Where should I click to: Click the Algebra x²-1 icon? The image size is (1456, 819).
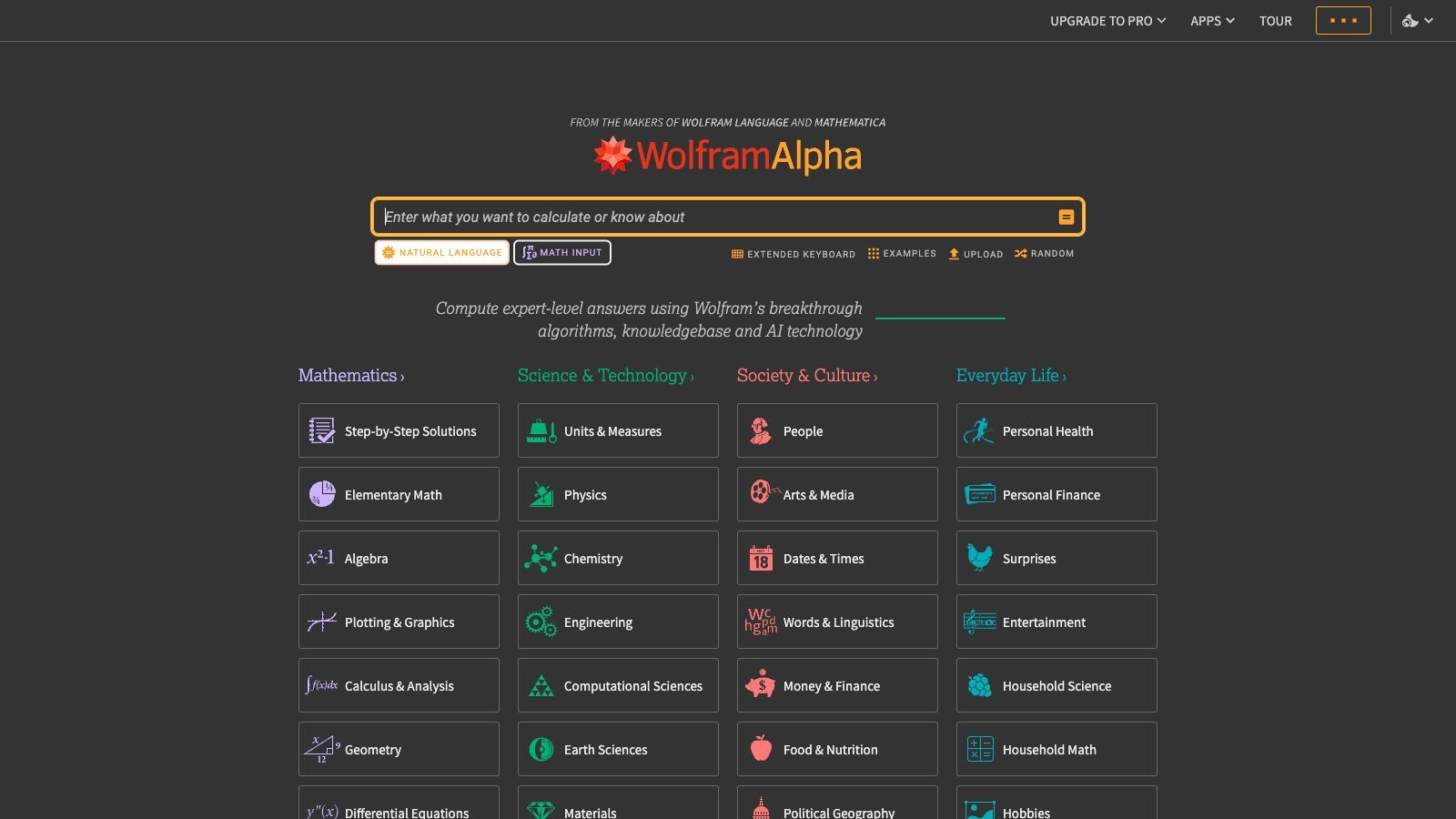(x=320, y=558)
